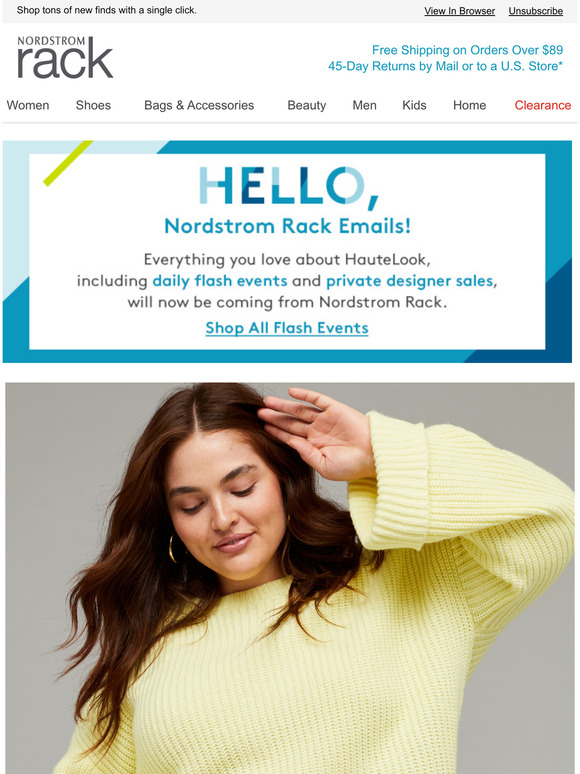Open the Shoes category
This screenshot has height=774, width=580.
pos(93,105)
